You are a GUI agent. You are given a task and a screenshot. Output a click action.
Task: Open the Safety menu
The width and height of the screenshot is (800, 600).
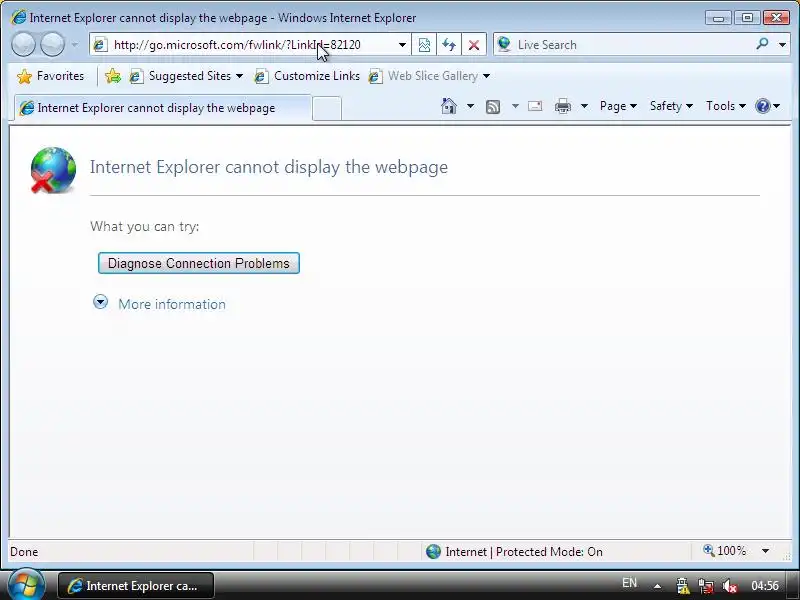[x=671, y=106]
